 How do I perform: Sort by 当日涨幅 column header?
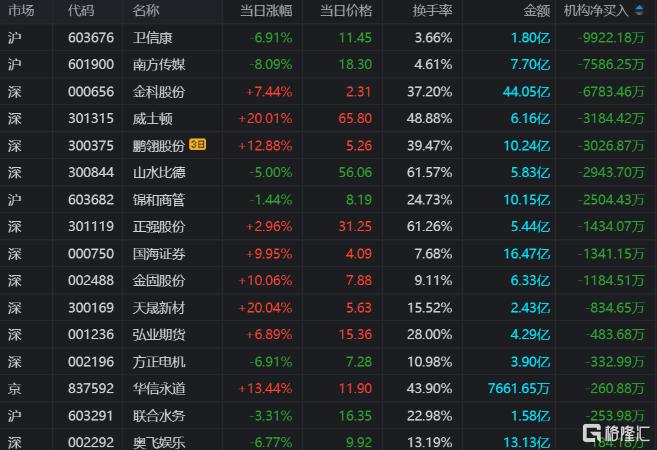pos(267,11)
